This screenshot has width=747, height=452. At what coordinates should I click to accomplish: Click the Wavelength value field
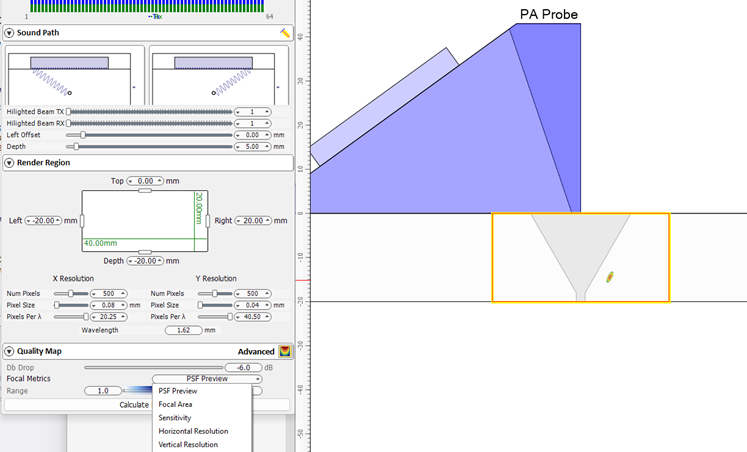click(x=182, y=330)
